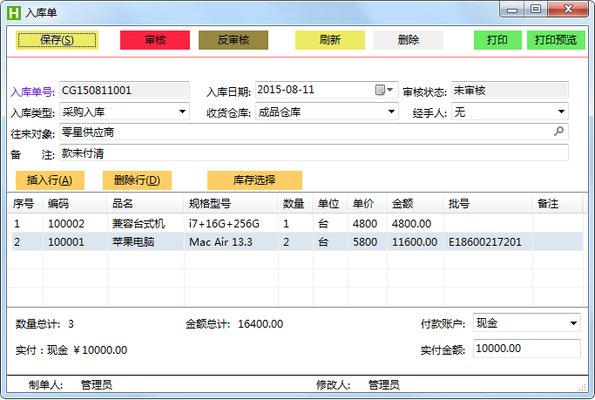Open the calendar picker for 入库日期
This screenshot has height=400, width=595.
coord(384,90)
